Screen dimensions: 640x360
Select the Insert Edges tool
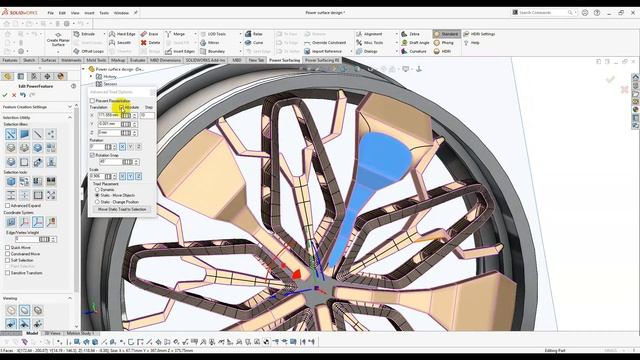(x=180, y=51)
